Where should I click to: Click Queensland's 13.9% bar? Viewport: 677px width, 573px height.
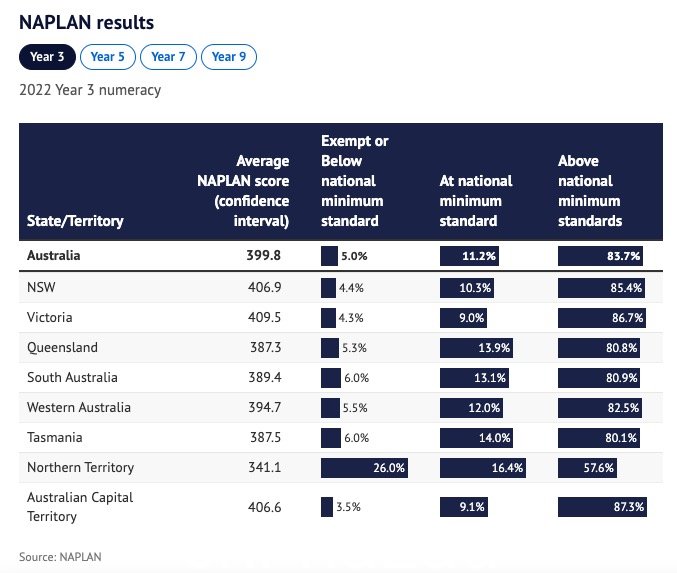476,348
